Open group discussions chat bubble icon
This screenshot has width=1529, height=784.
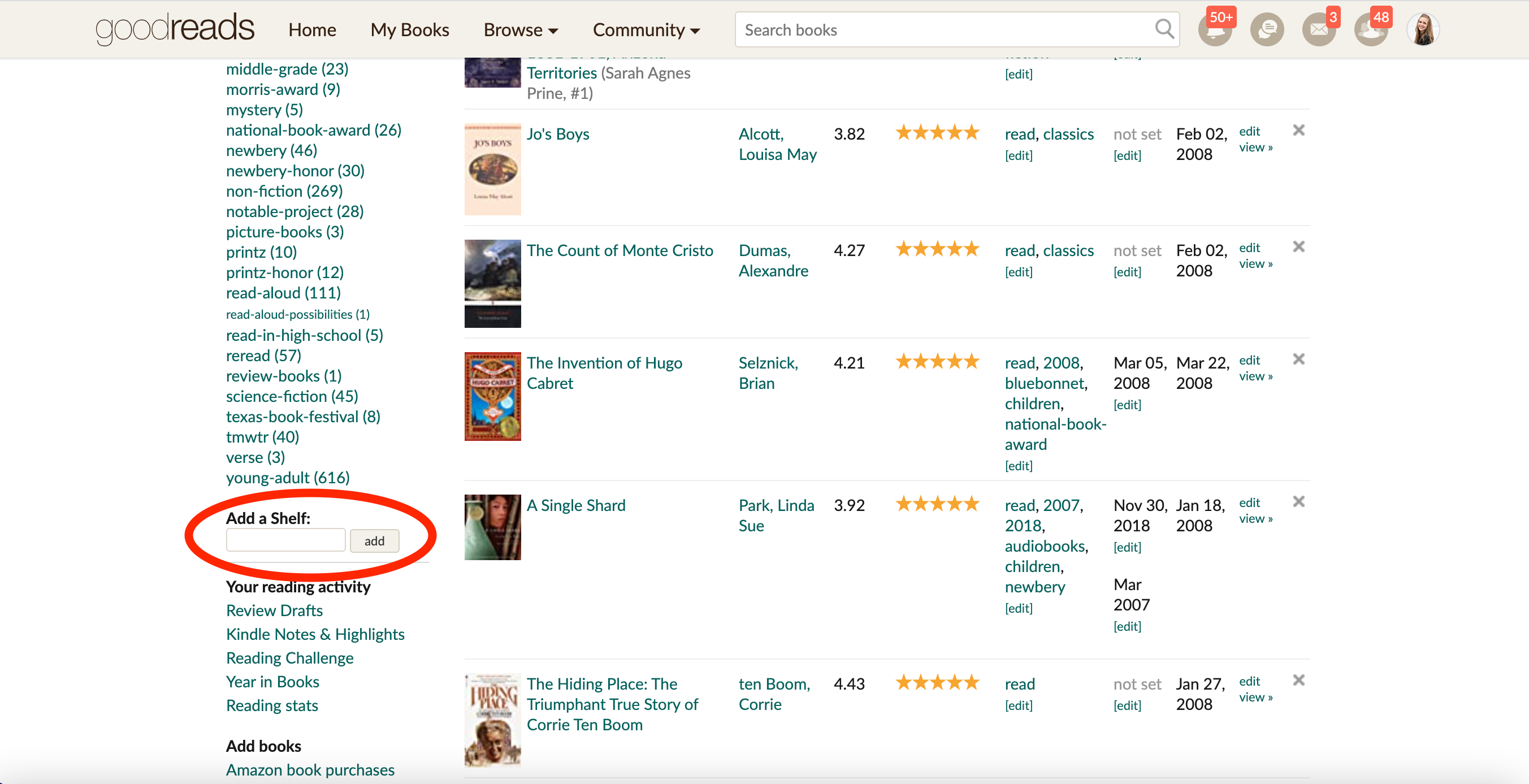coord(1267,29)
